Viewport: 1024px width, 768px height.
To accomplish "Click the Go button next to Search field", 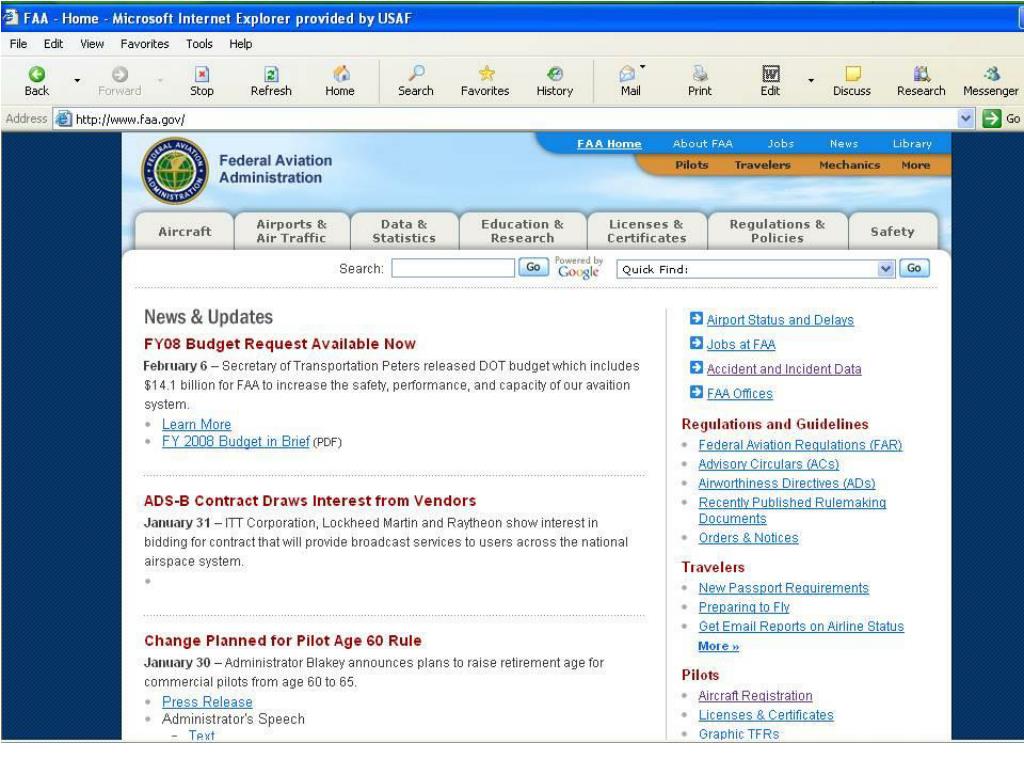I will tap(533, 267).
